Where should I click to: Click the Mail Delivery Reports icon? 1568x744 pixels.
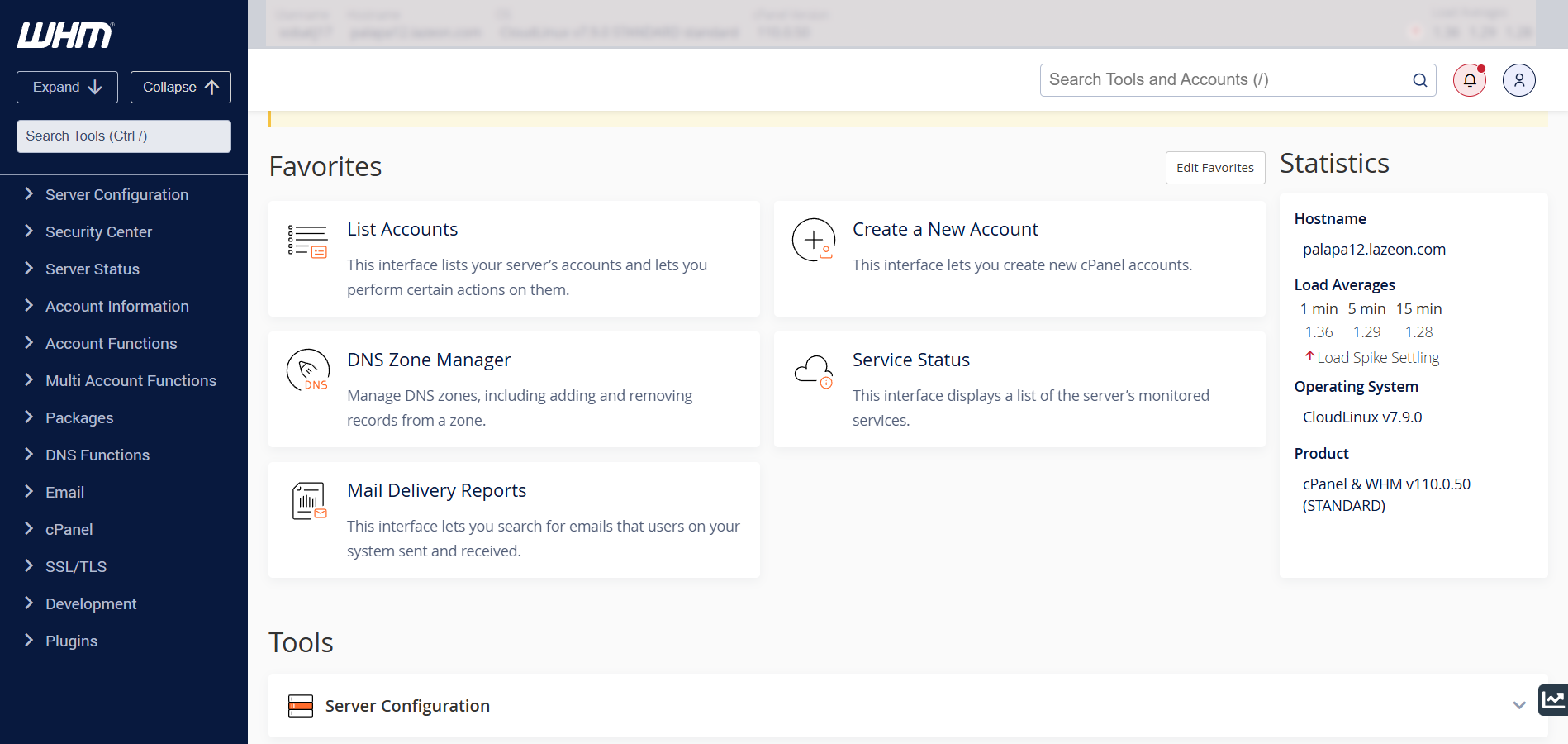[309, 501]
